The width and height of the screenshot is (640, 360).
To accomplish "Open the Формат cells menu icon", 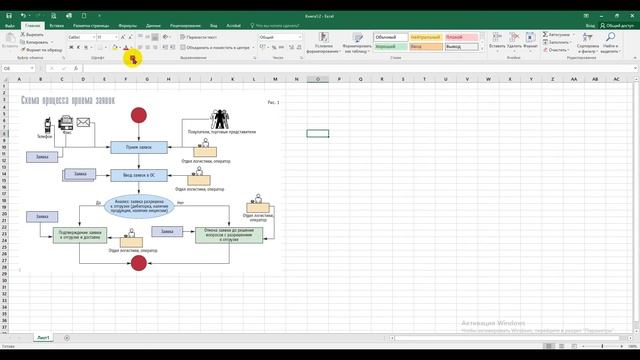I will tap(530, 37).
